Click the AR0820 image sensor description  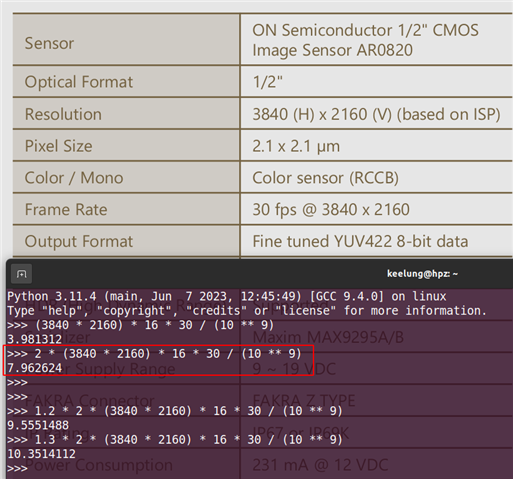coord(365,40)
